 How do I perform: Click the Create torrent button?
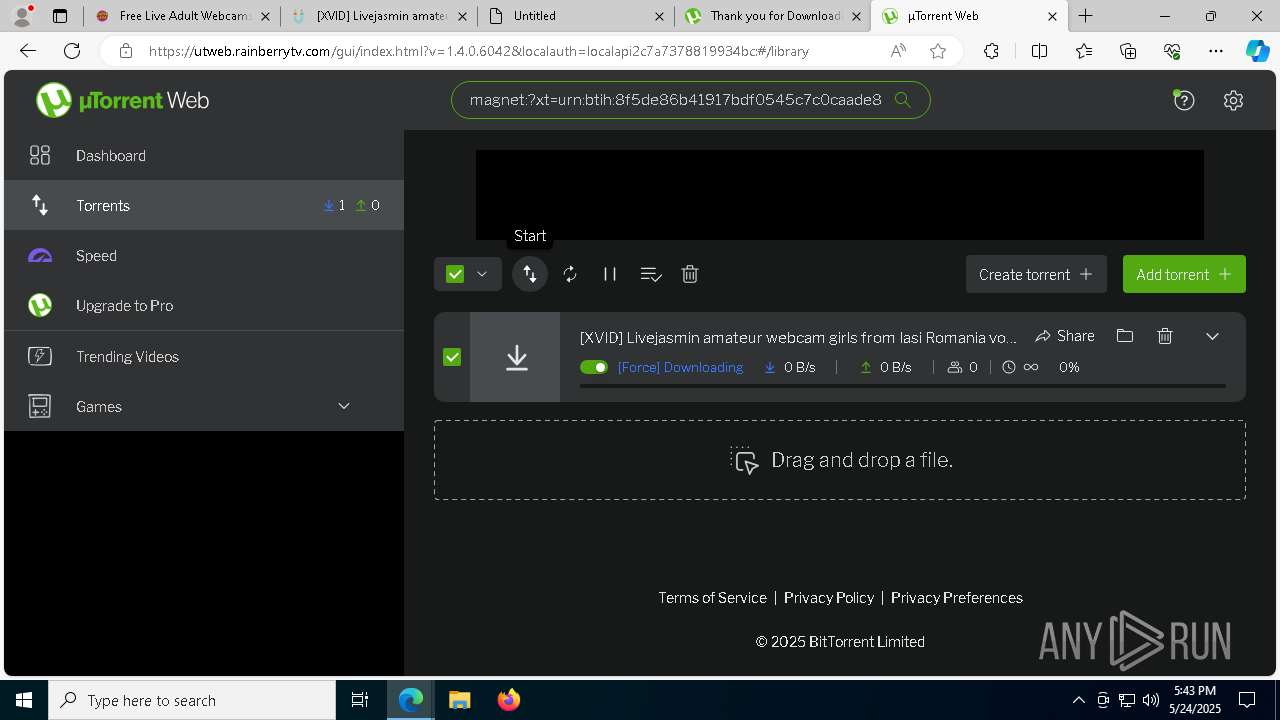[x=1036, y=274]
